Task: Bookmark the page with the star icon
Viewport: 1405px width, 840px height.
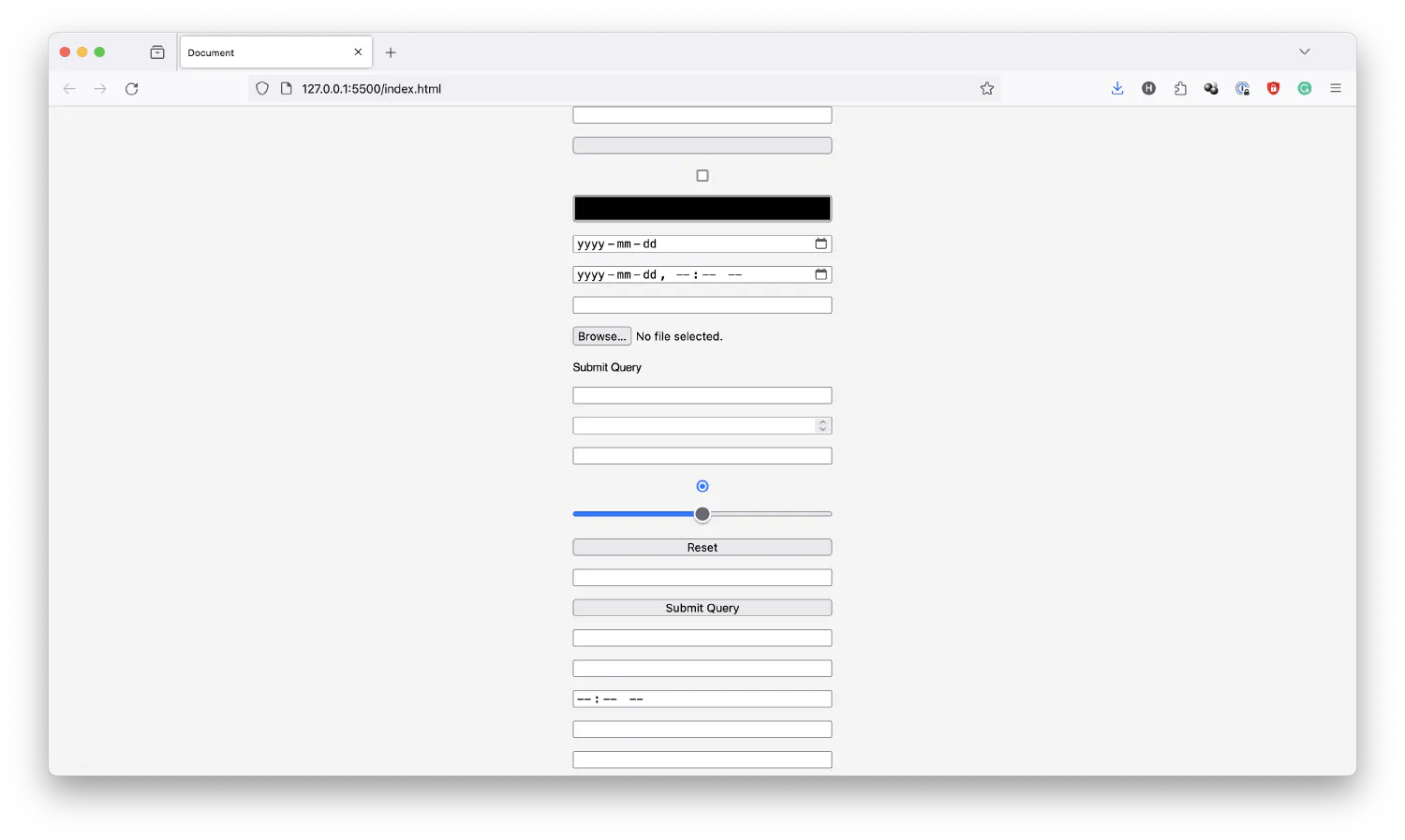Action: [986, 88]
